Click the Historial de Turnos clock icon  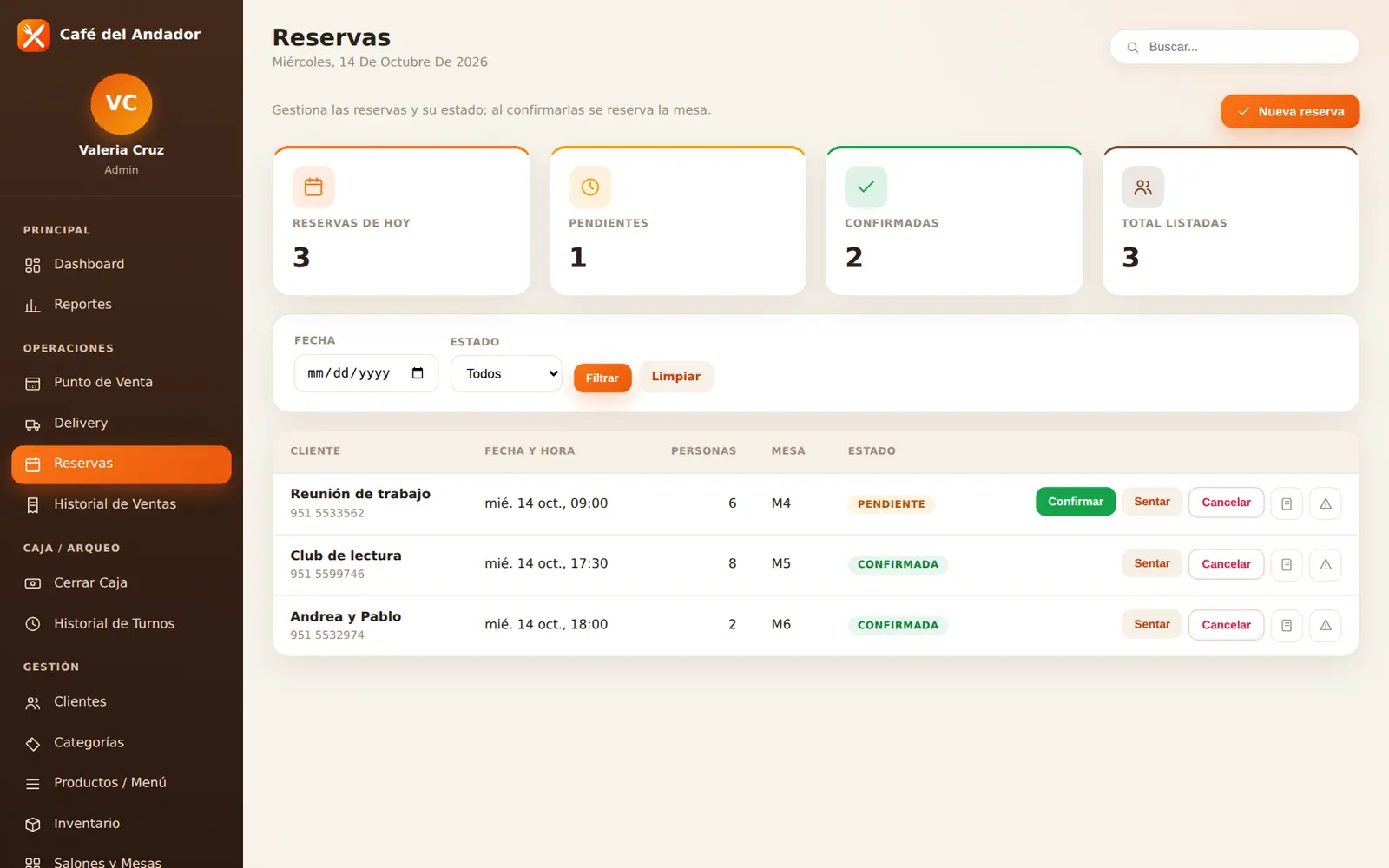point(33,624)
